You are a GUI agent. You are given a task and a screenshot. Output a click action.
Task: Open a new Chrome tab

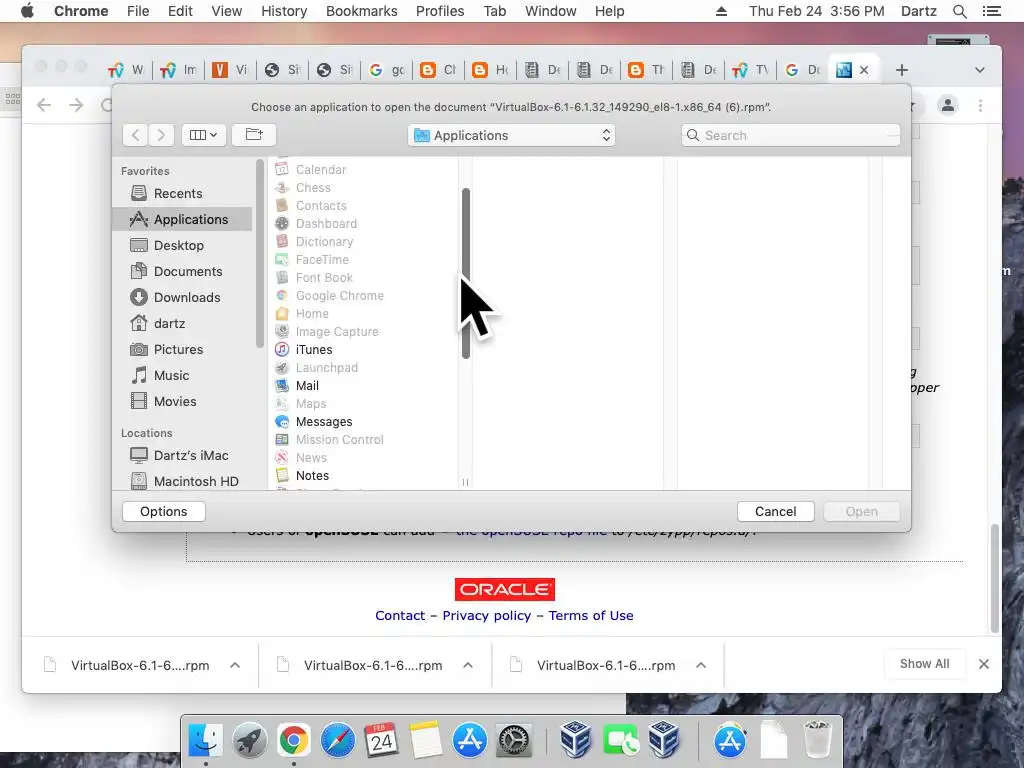(902, 70)
